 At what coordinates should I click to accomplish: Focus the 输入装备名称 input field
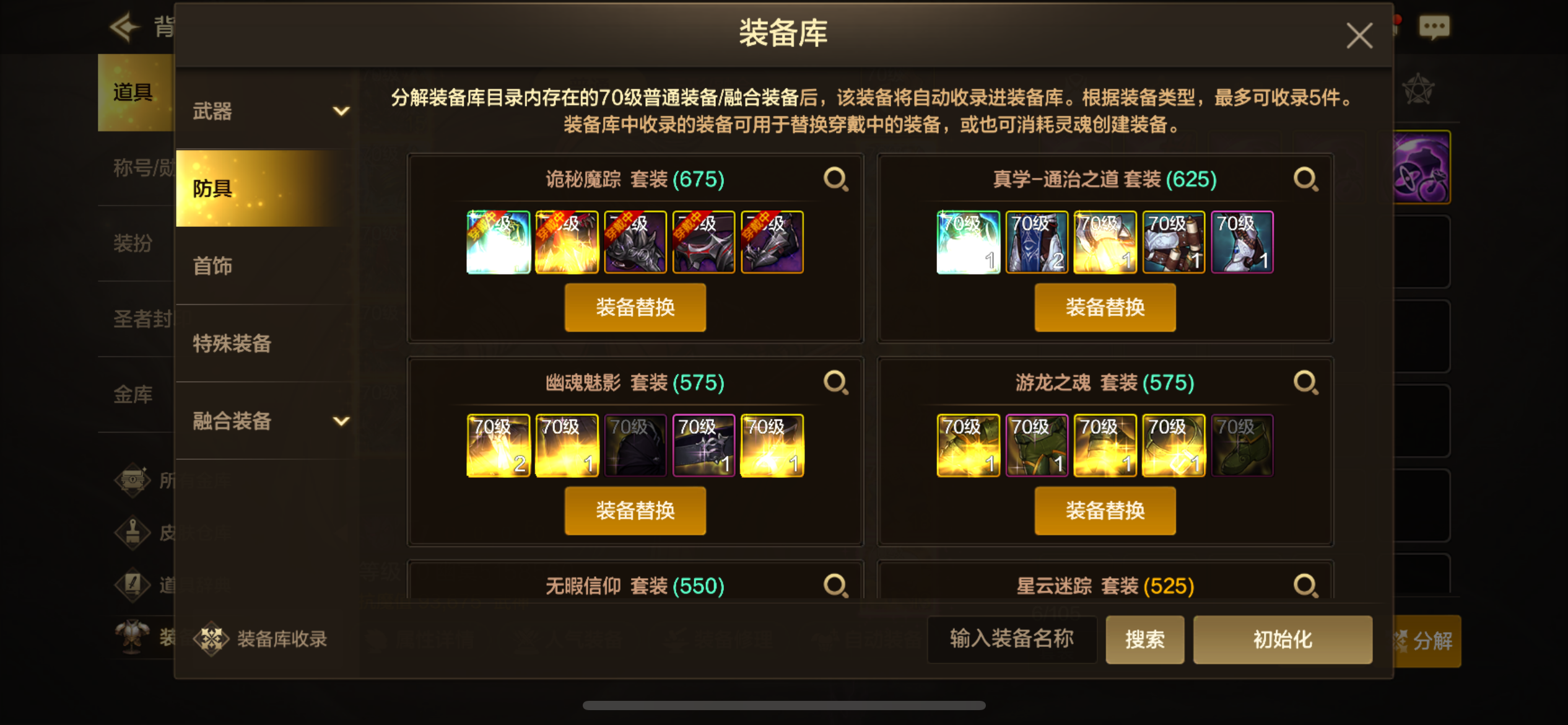[1012, 639]
